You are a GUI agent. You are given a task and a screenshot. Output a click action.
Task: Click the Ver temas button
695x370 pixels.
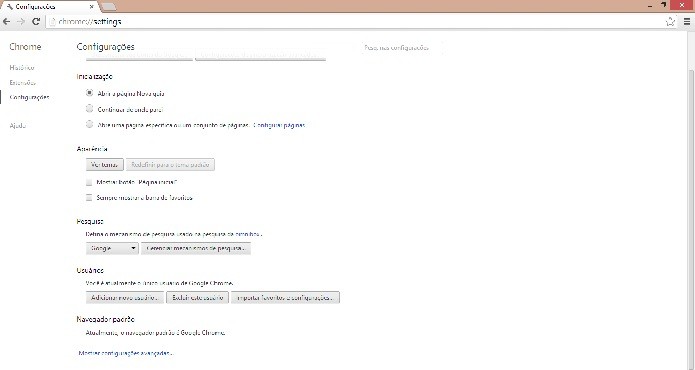pyautogui.click(x=105, y=164)
